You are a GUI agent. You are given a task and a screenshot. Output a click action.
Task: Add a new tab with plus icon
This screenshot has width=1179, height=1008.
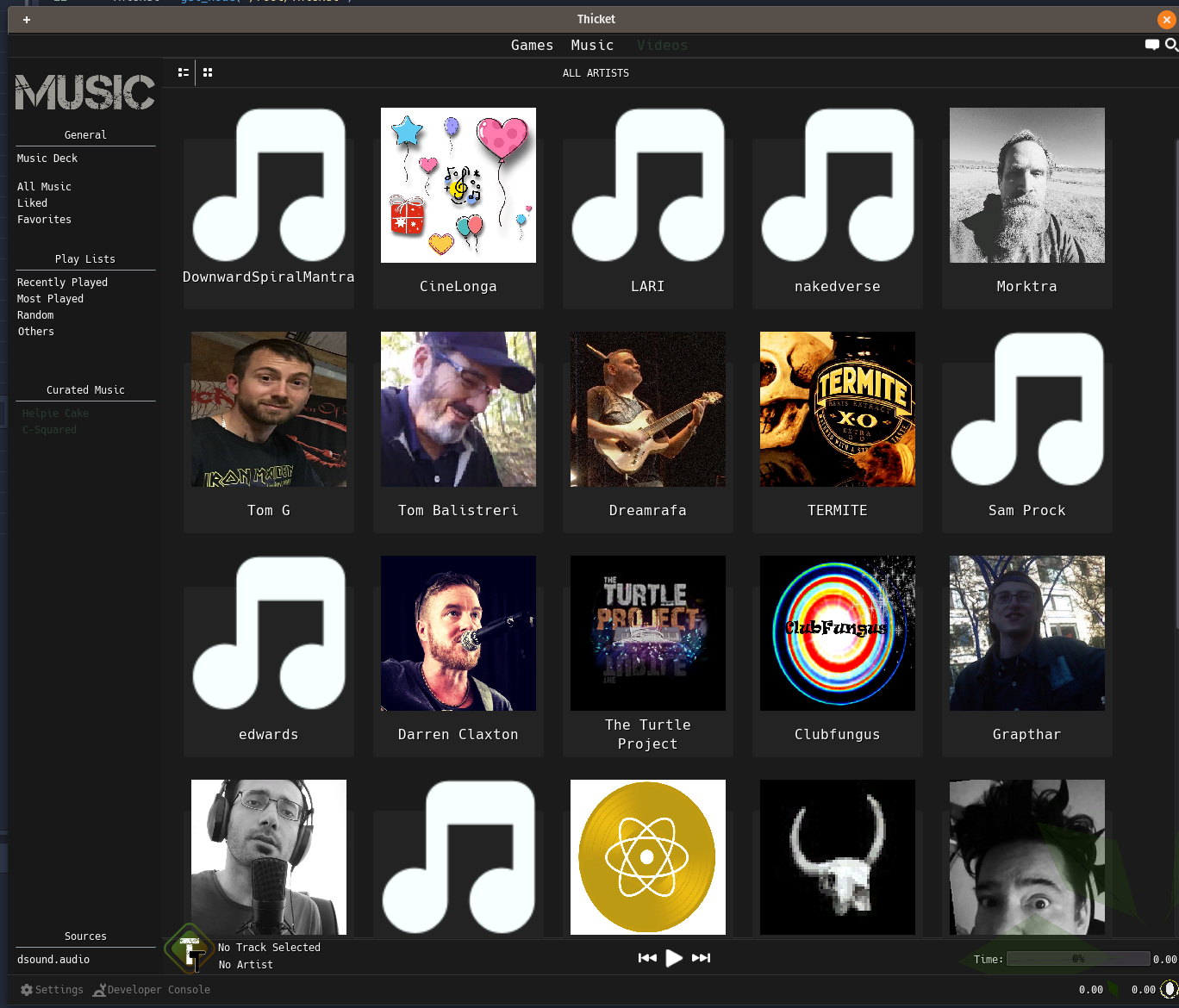[x=27, y=20]
